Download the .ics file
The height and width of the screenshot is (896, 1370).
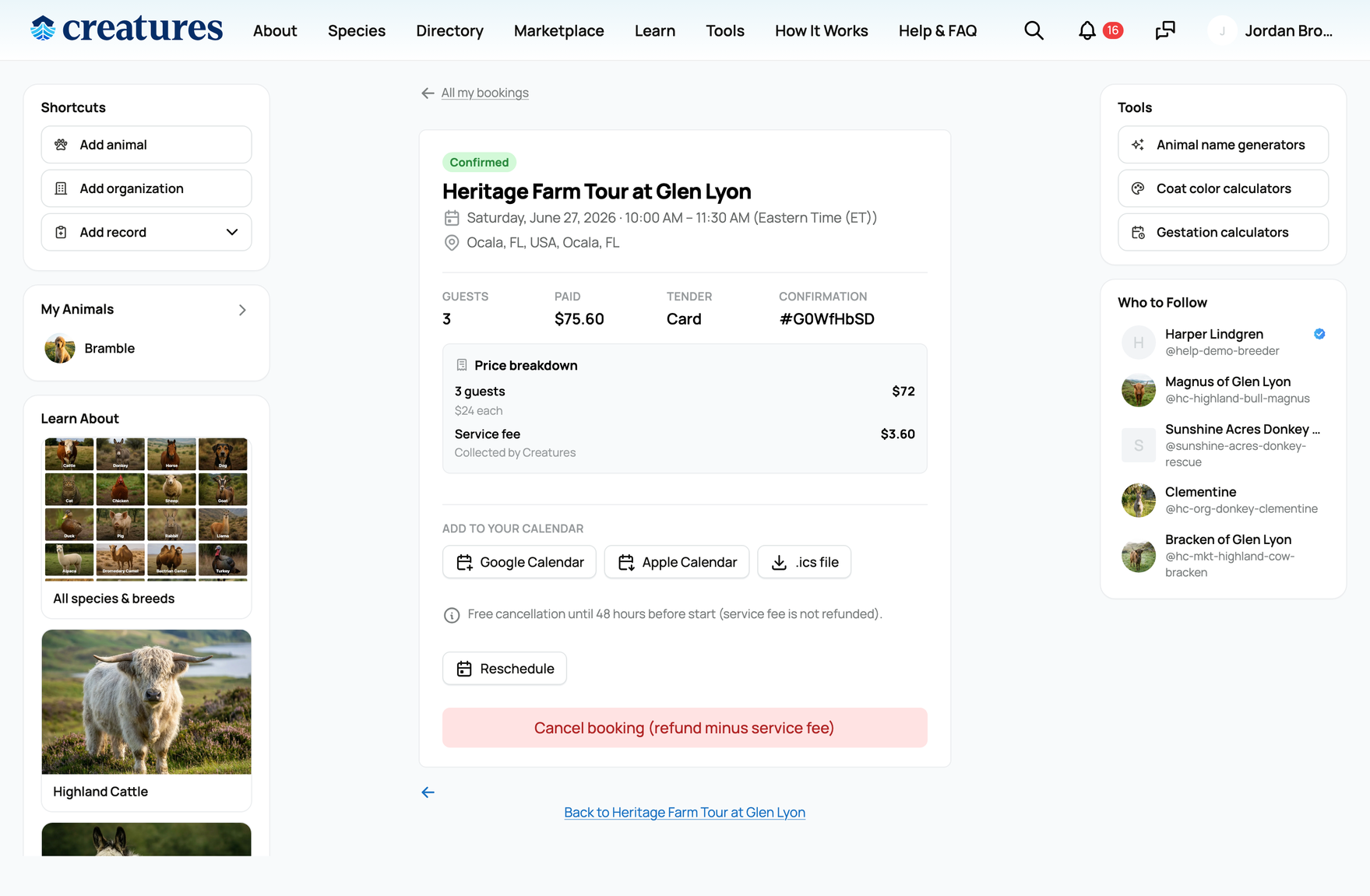[805, 562]
